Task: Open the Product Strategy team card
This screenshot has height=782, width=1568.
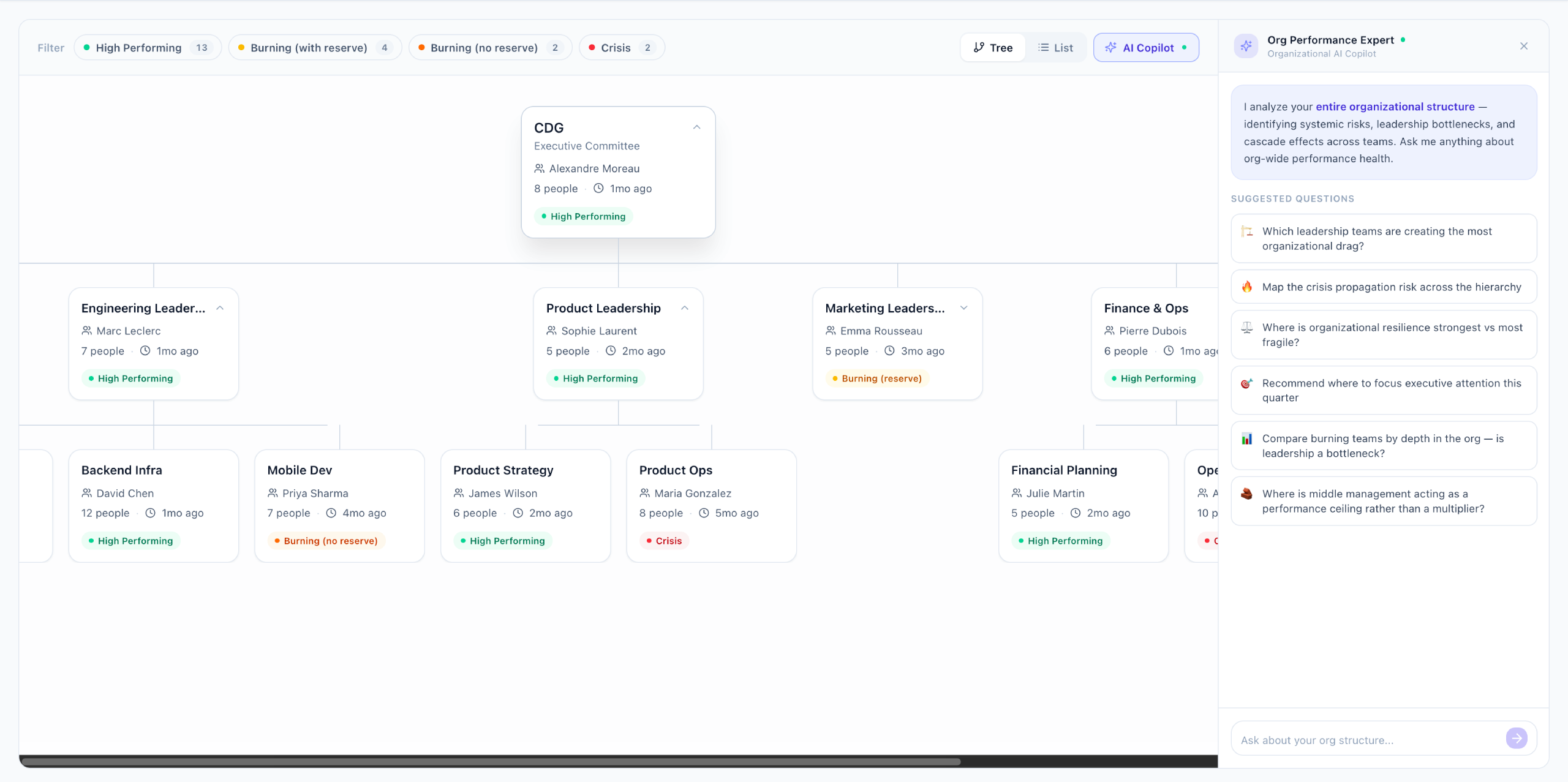Action: [526, 506]
